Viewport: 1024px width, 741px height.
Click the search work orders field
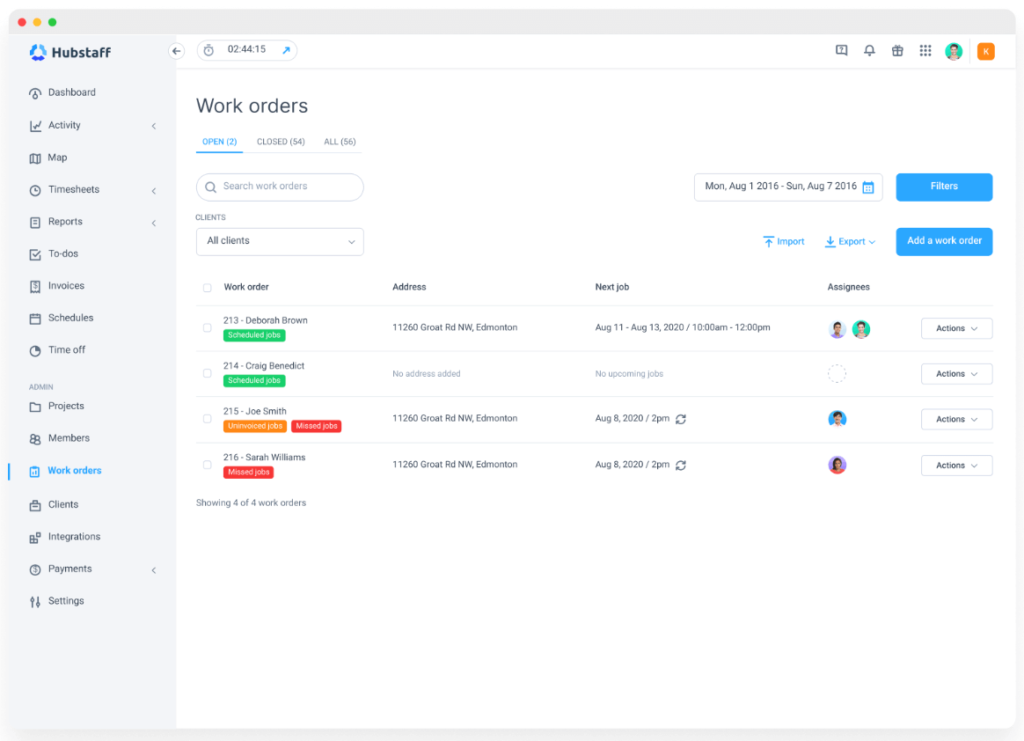point(279,187)
